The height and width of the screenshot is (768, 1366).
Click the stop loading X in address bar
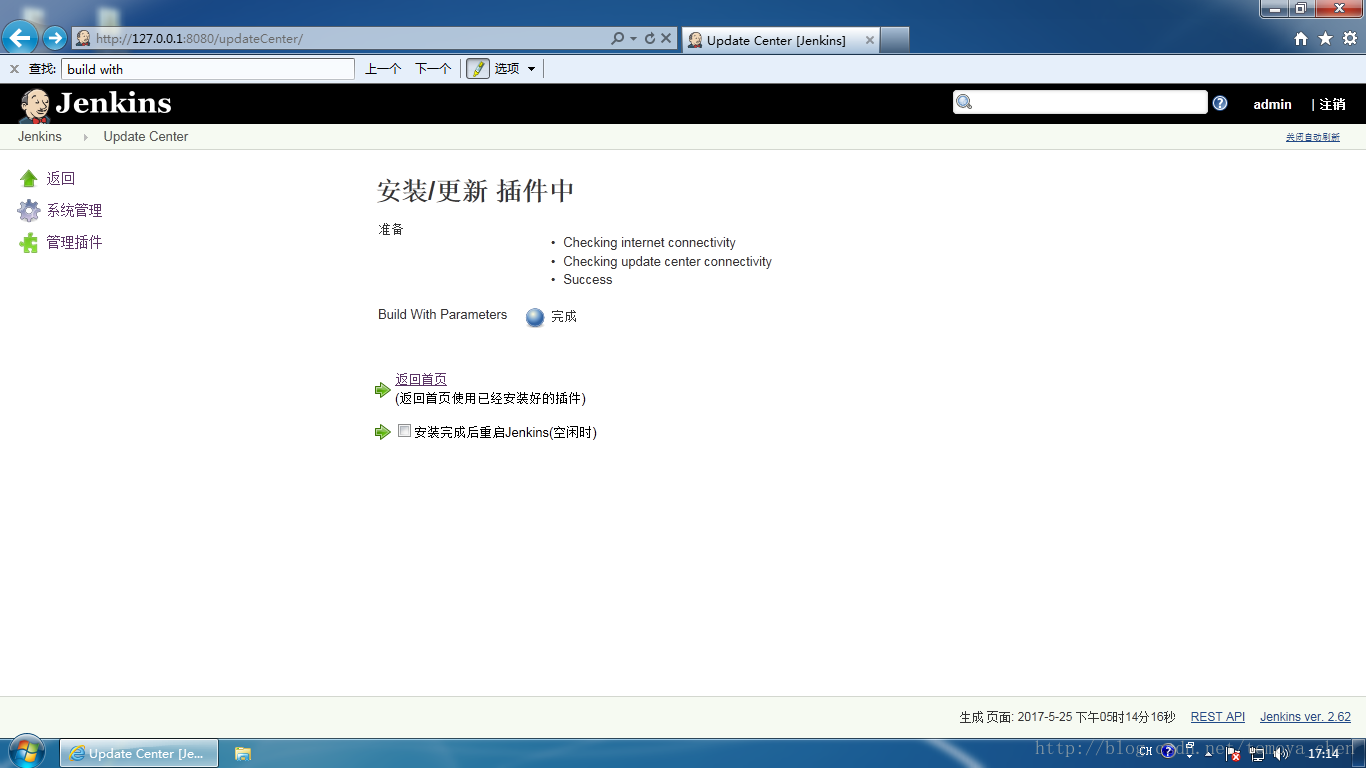pyautogui.click(x=666, y=38)
